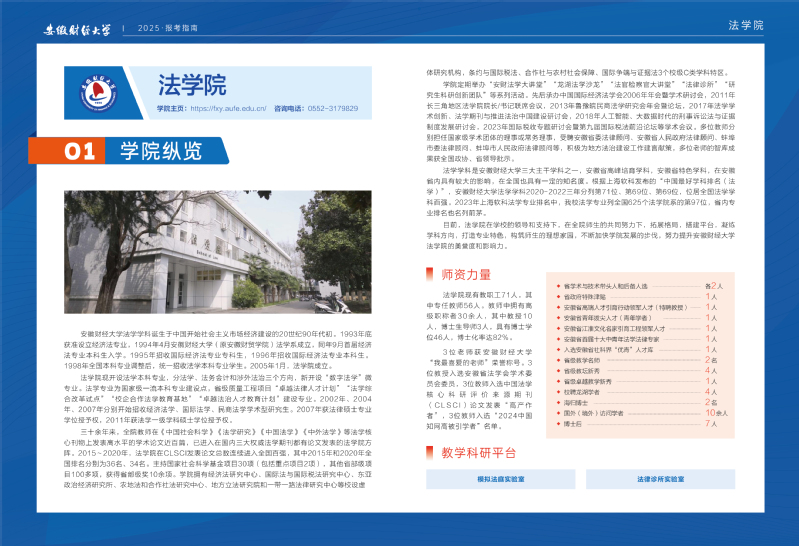Select the 博士后 row
The height and width of the screenshot is (546, 799).
point(637,424)
